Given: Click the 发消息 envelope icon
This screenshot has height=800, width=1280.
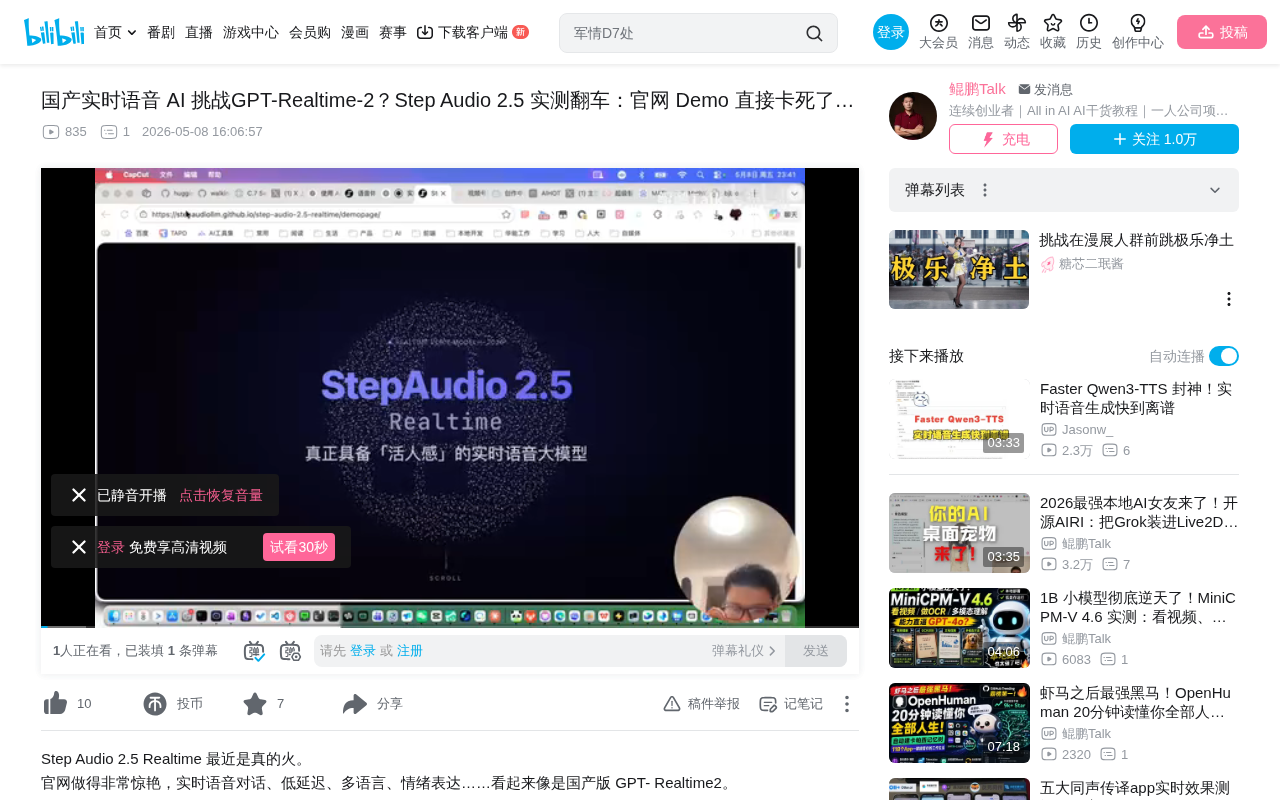Looking at the screenshot, I should tap(1024, 89).
